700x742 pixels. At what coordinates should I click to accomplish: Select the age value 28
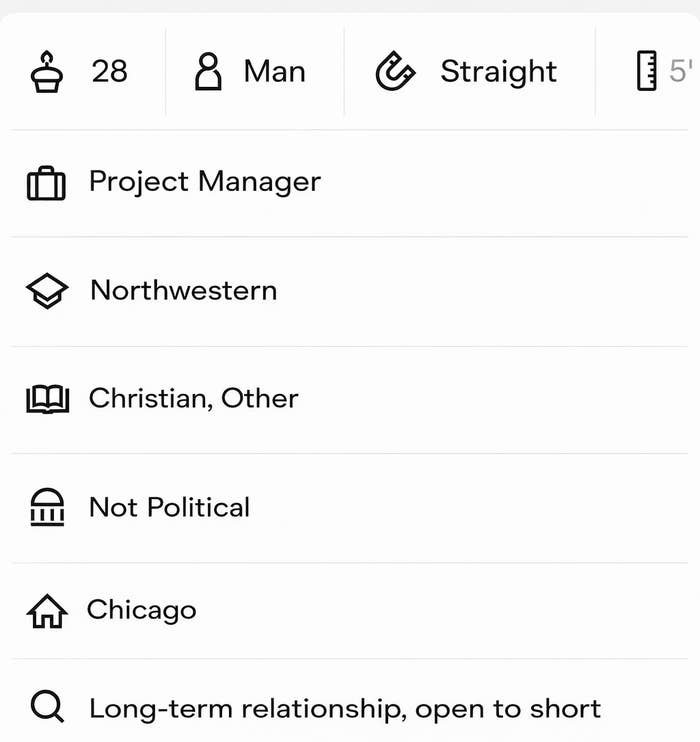tap(109, 72)
